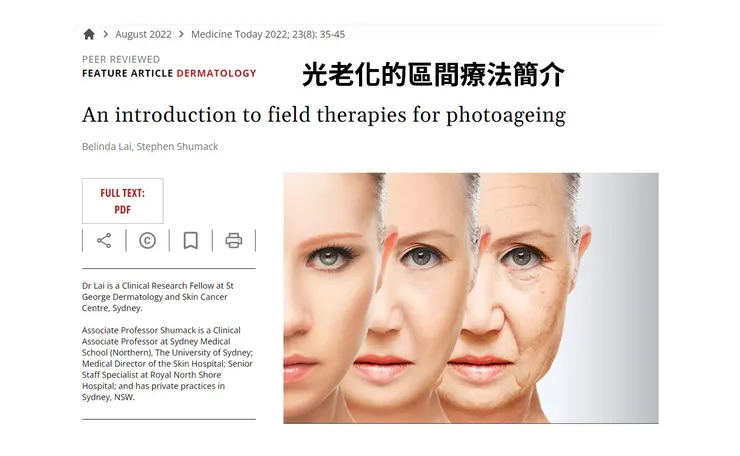
Task: Click the DERMATOLOGY category label
Action: (x=216, y=73)
